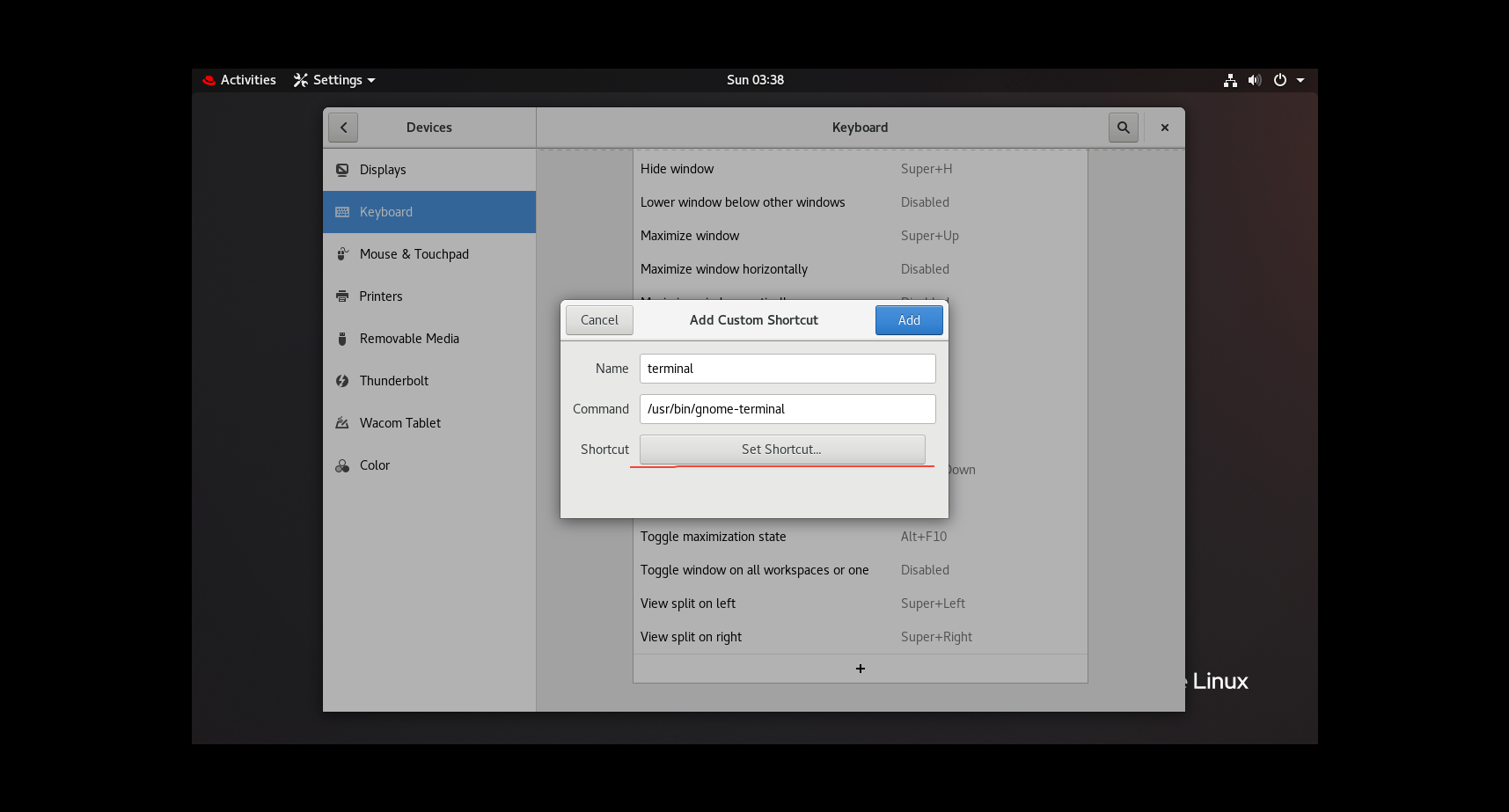Screen dimensions: 1509x812
Task: Open the system status dropdown arrow
Action: [1301, 80]
